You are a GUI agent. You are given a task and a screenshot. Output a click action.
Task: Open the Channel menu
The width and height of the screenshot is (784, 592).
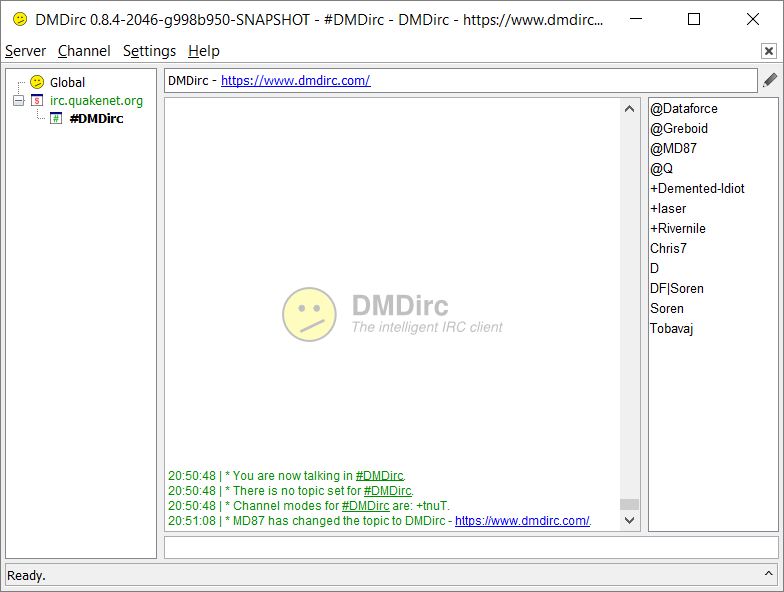84,51
